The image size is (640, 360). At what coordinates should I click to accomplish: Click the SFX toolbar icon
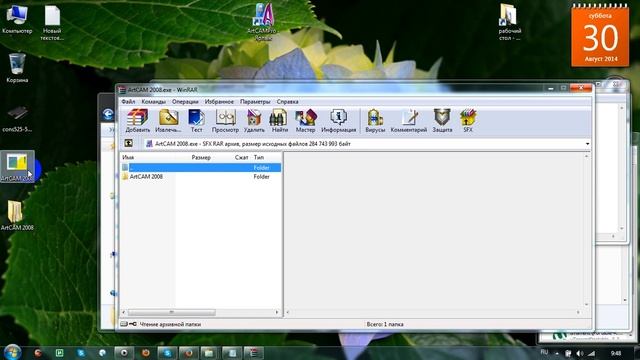coord(468,120)
